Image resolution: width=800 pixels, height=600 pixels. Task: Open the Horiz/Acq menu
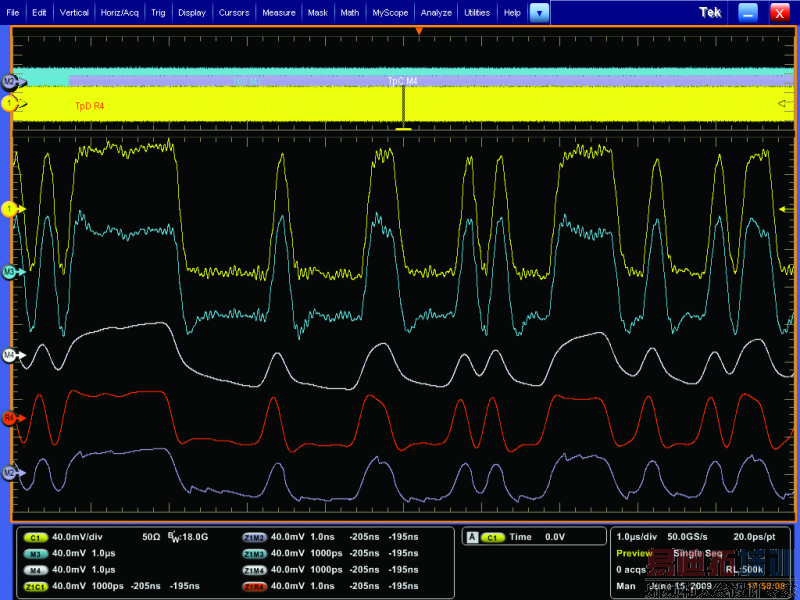coord(120,13)
